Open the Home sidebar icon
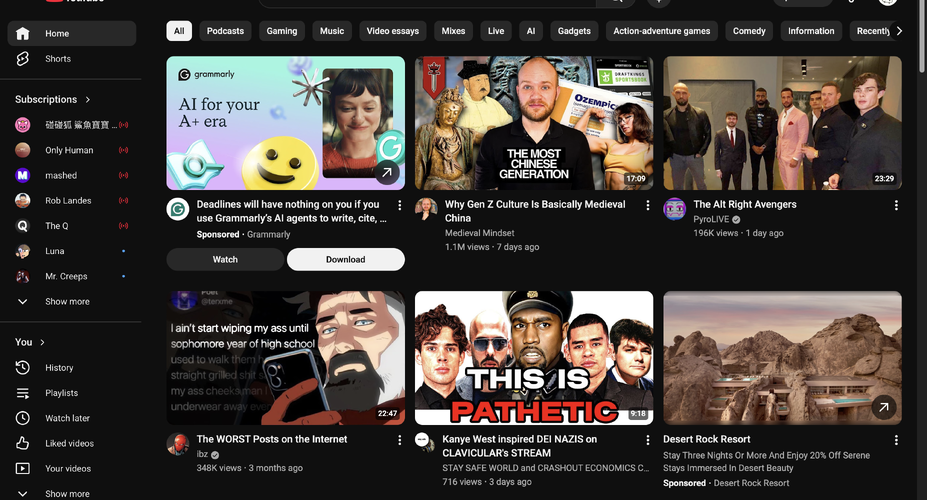This screenshot has width=927, height=500. click(x=22, y=34)
